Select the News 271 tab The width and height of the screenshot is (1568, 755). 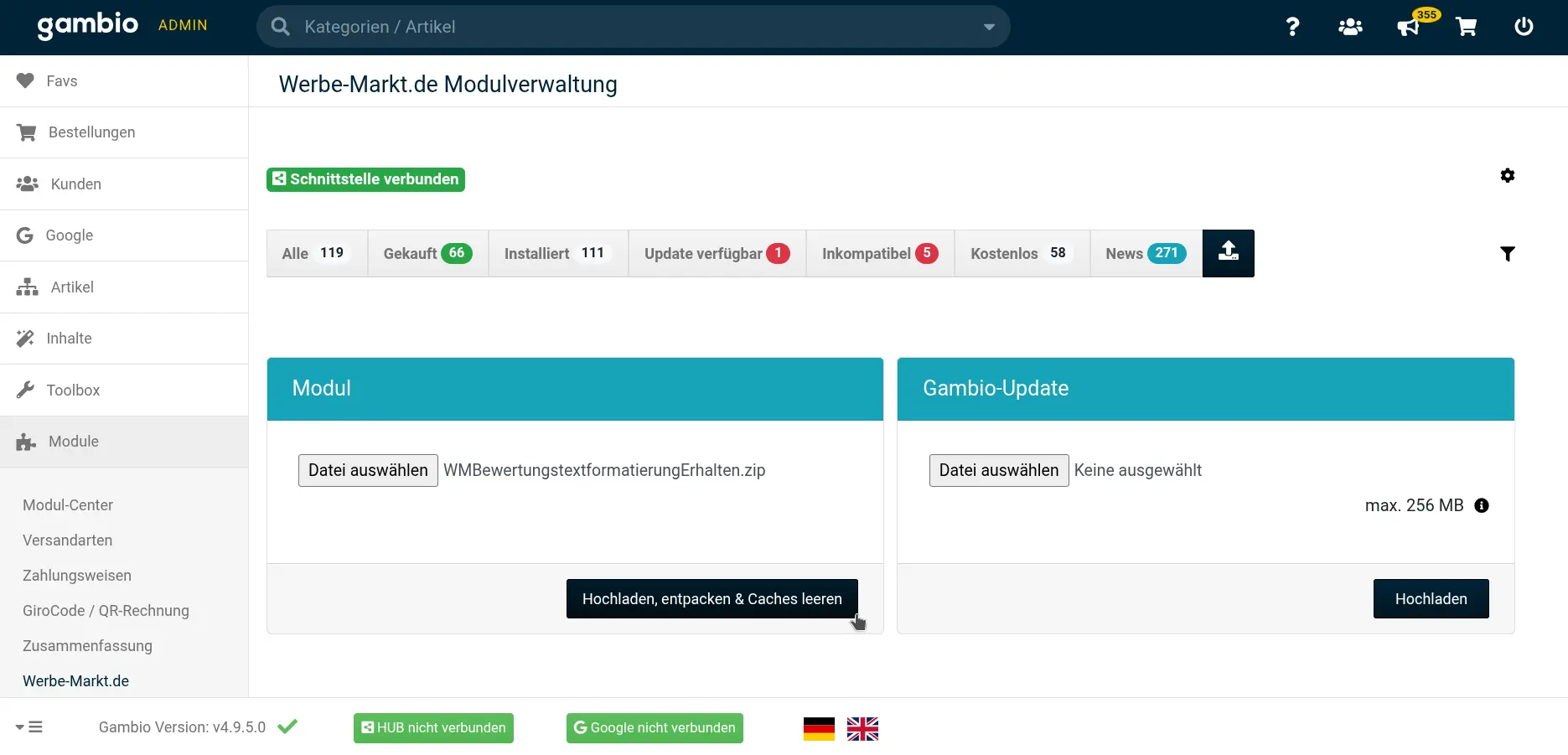[x=1146, y=253]
